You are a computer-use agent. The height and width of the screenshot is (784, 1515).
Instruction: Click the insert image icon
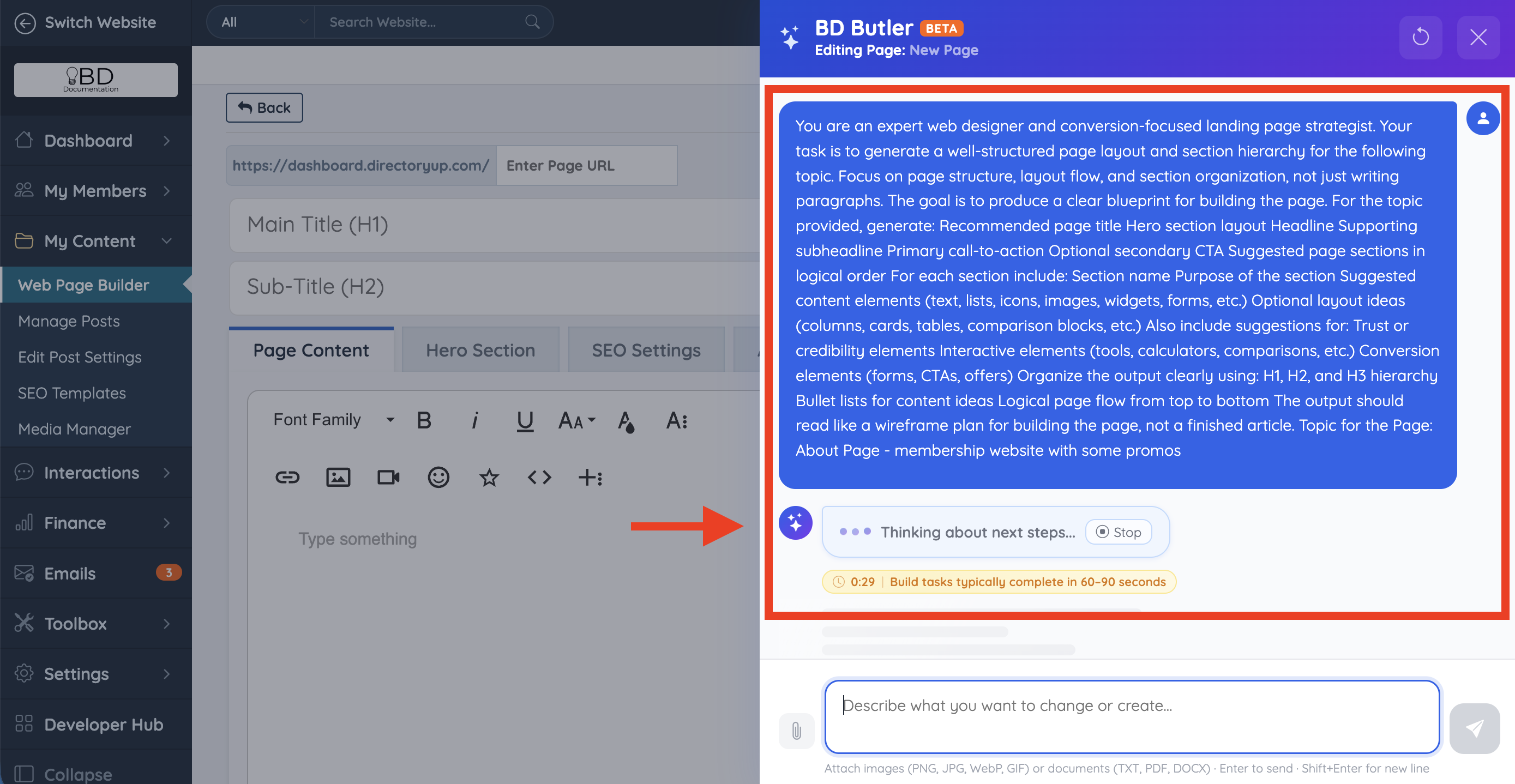click(338, 477)
